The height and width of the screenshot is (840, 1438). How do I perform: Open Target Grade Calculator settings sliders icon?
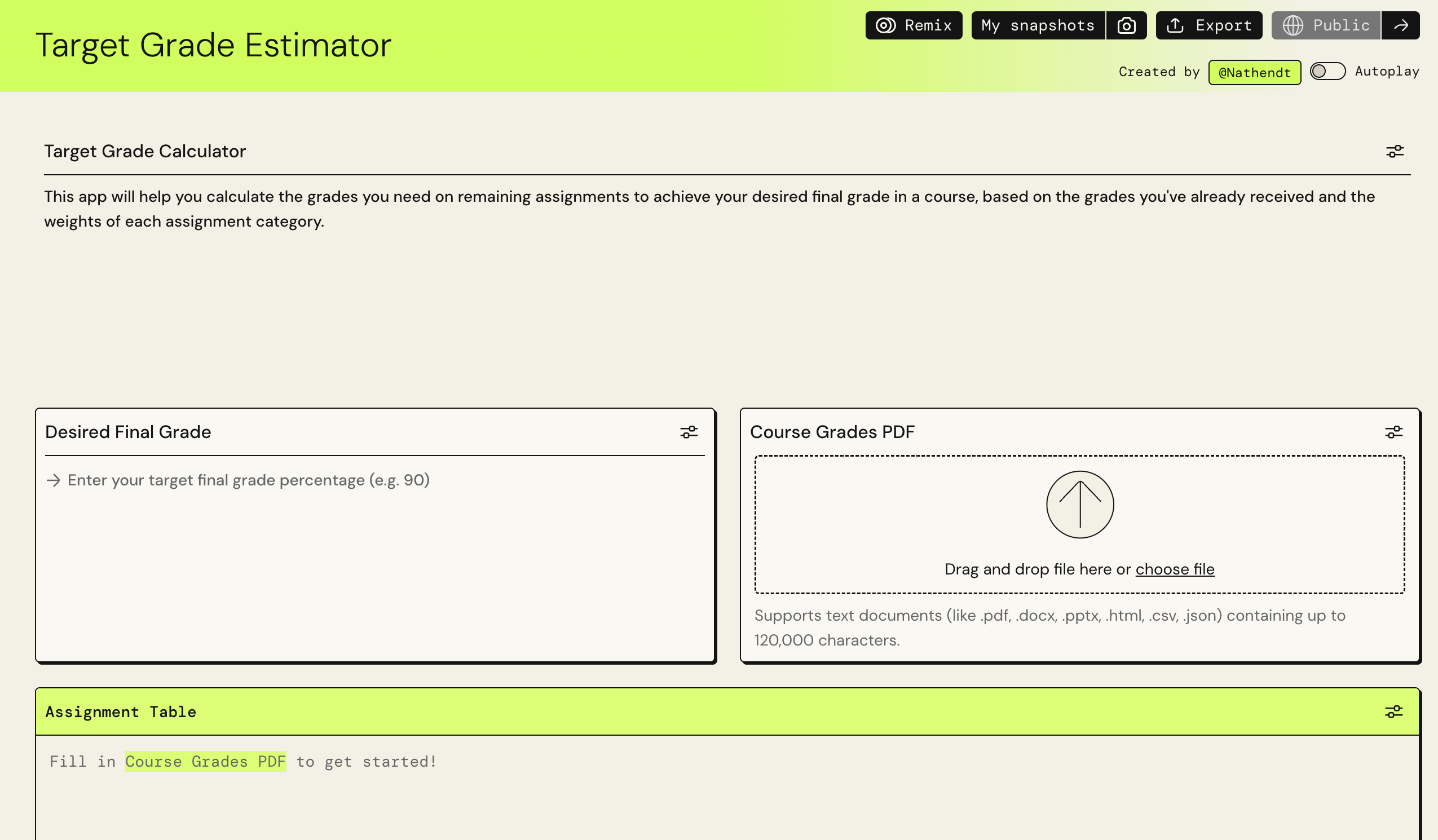coord(1395,151)
